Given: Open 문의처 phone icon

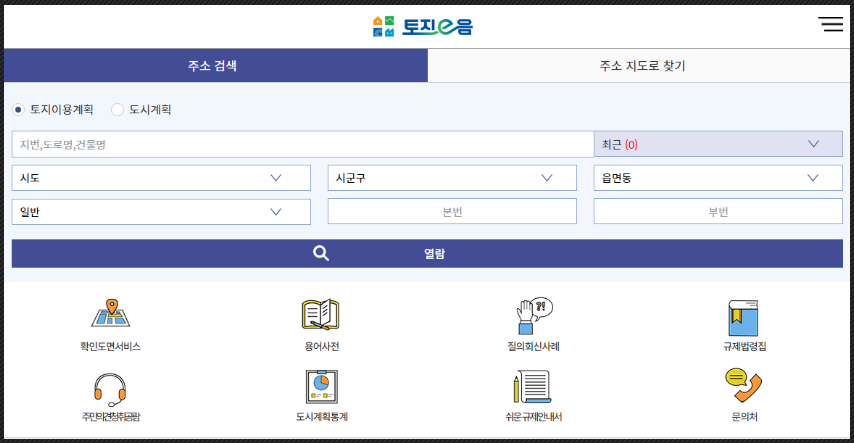Looking at the screenshot, I should pyautogui.click(x=743, y=385).
